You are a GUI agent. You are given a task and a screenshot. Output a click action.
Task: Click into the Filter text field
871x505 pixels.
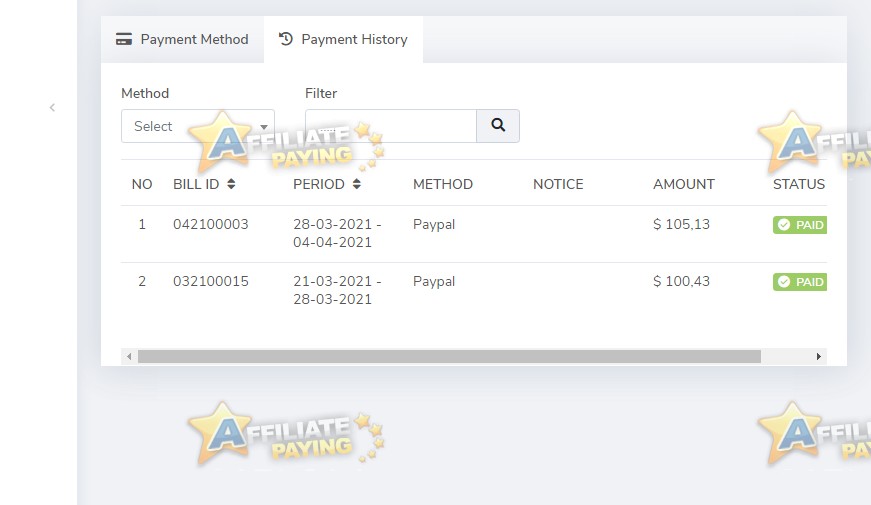pyautogui.click(x=391, y=126)
